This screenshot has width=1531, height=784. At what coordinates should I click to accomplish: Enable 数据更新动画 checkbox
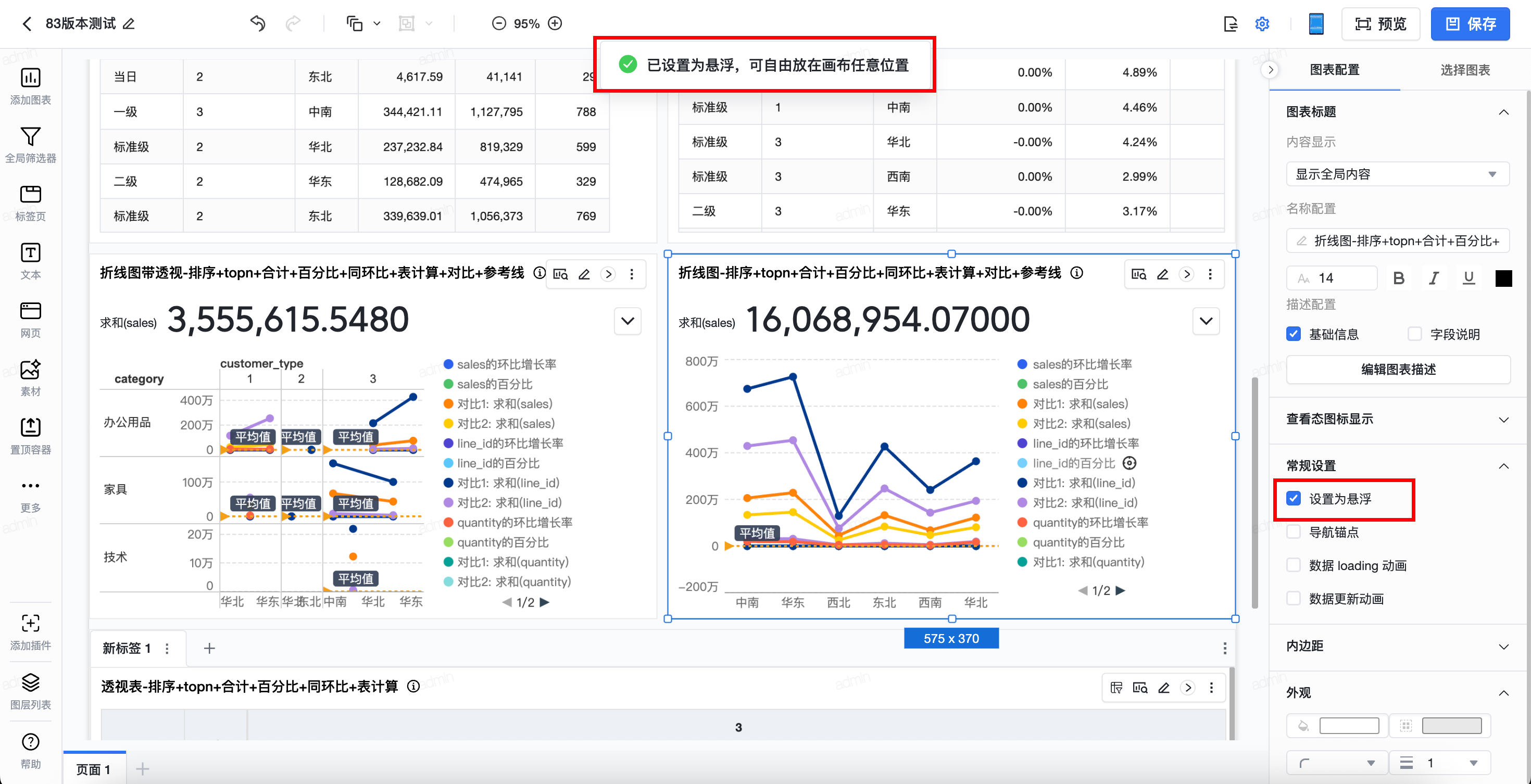point(1293,598)
